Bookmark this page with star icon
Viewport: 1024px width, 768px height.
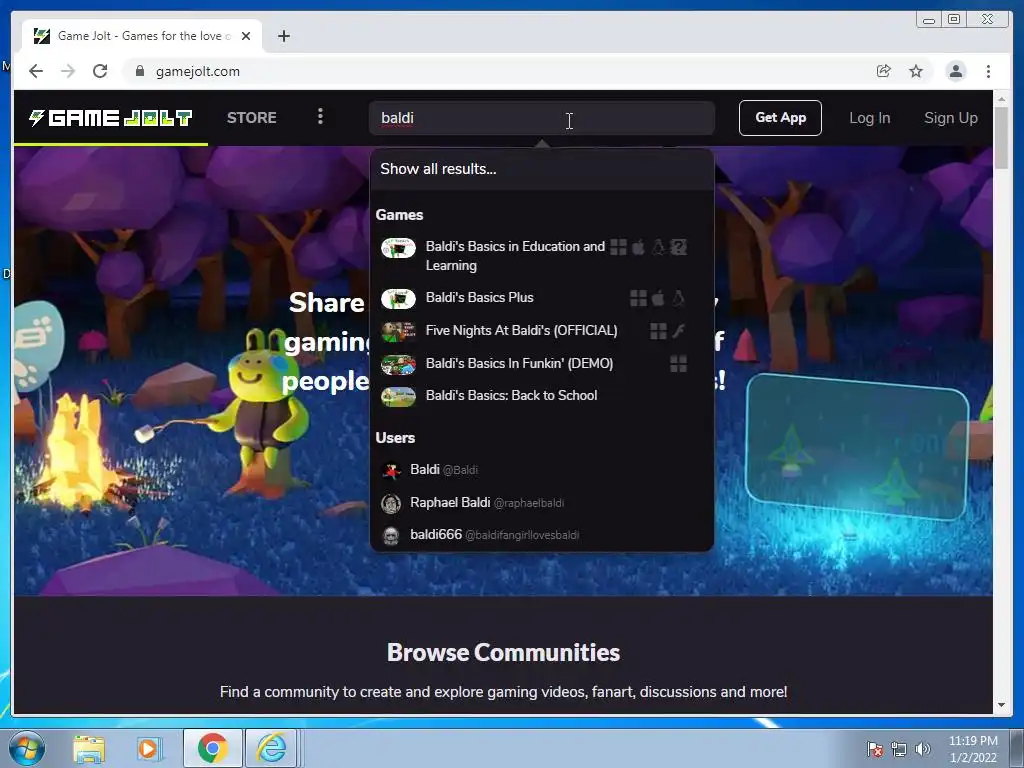pyautogui.click(x=916, y=71)
